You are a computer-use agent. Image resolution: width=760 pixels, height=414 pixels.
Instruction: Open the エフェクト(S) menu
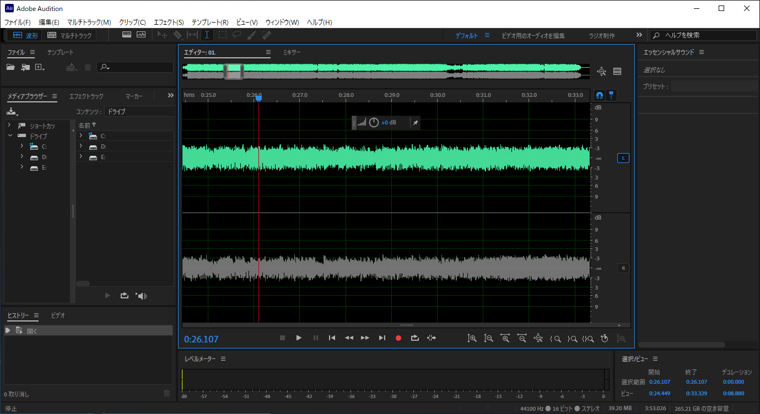169,22
